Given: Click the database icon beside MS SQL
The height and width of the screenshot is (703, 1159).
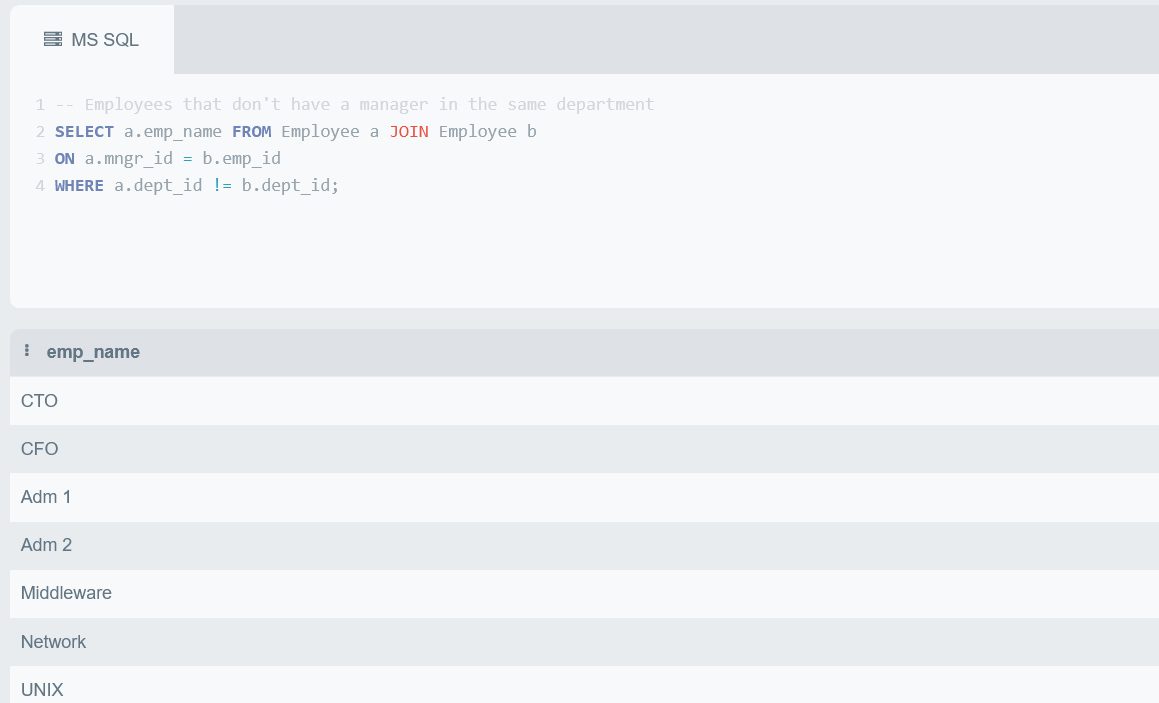Looking at the screenshot, I should point(53,39).
